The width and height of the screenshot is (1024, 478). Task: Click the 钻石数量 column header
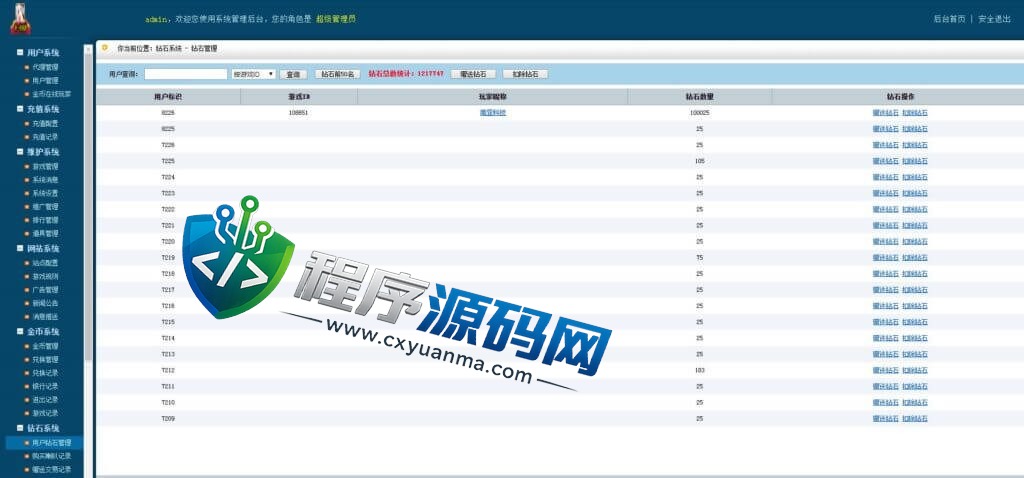point(699,97)
